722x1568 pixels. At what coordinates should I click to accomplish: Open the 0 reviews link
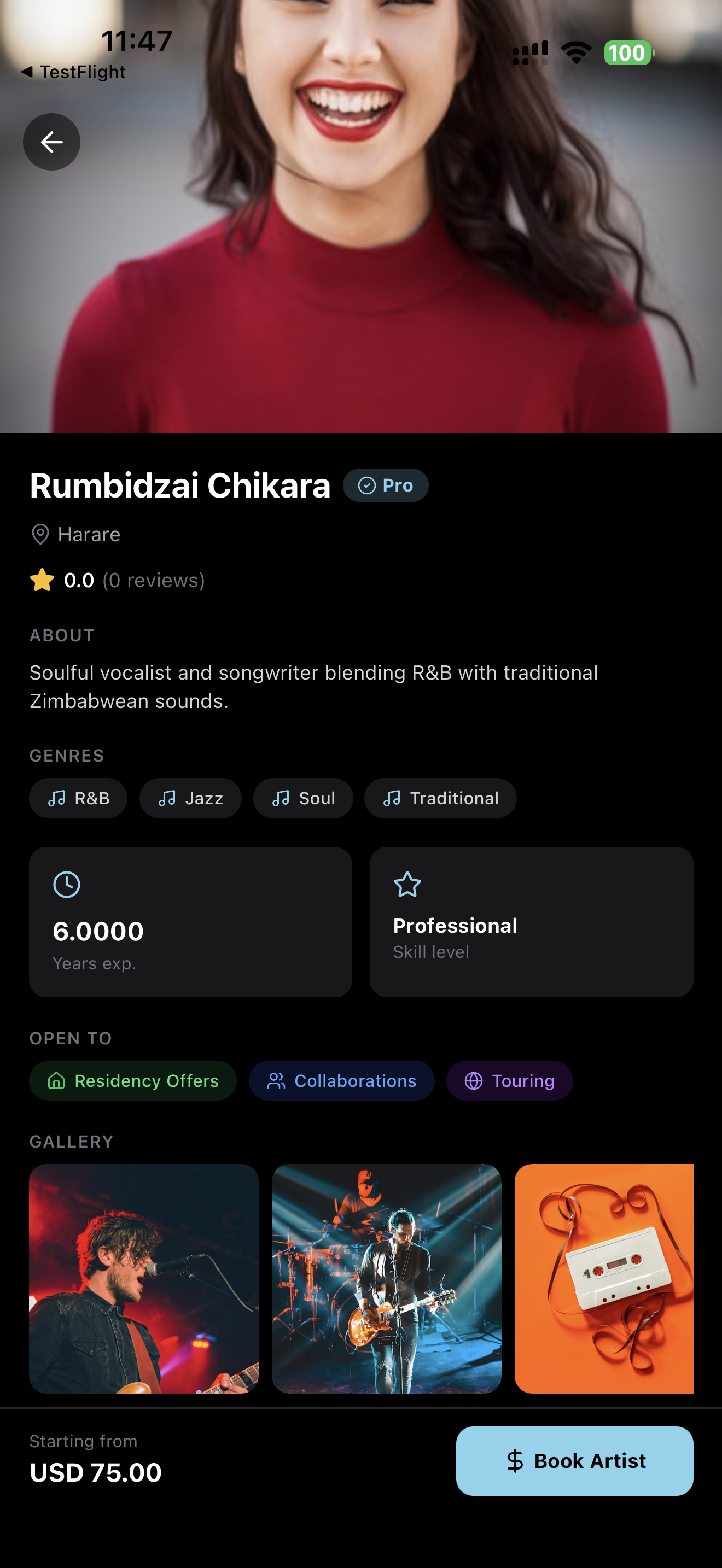153,580
